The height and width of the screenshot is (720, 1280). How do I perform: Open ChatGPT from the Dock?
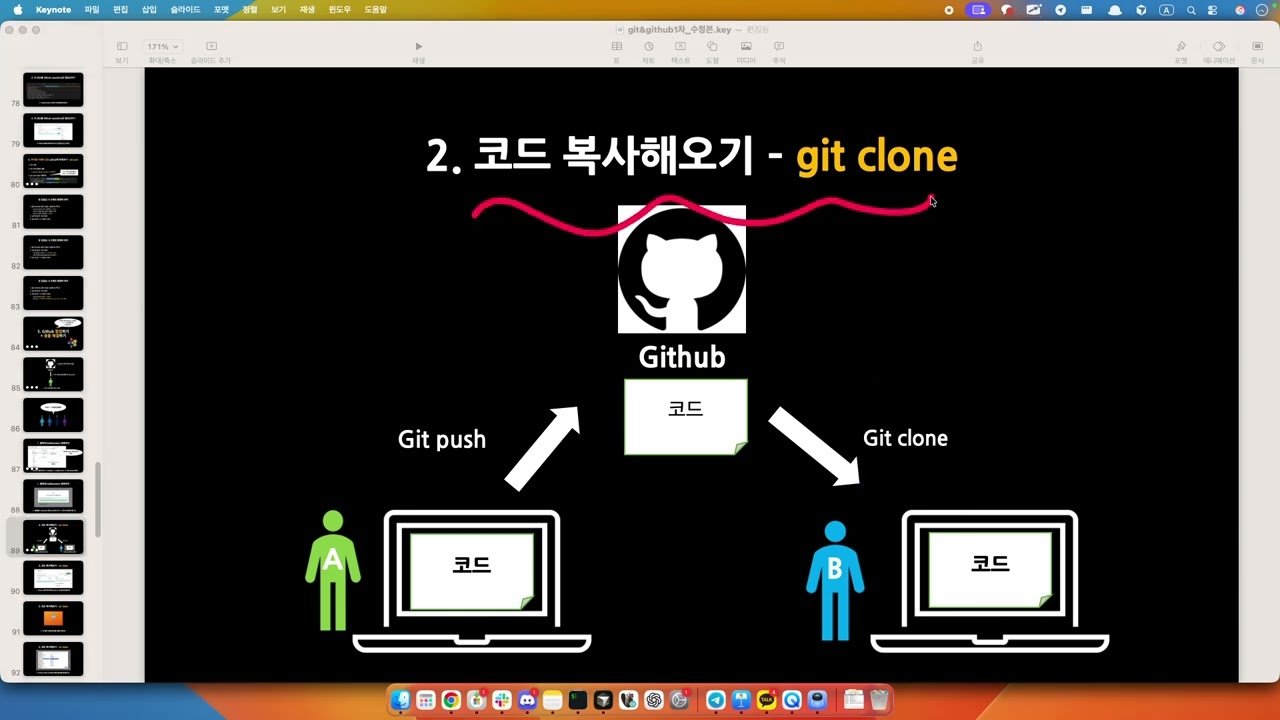[654, 701]
